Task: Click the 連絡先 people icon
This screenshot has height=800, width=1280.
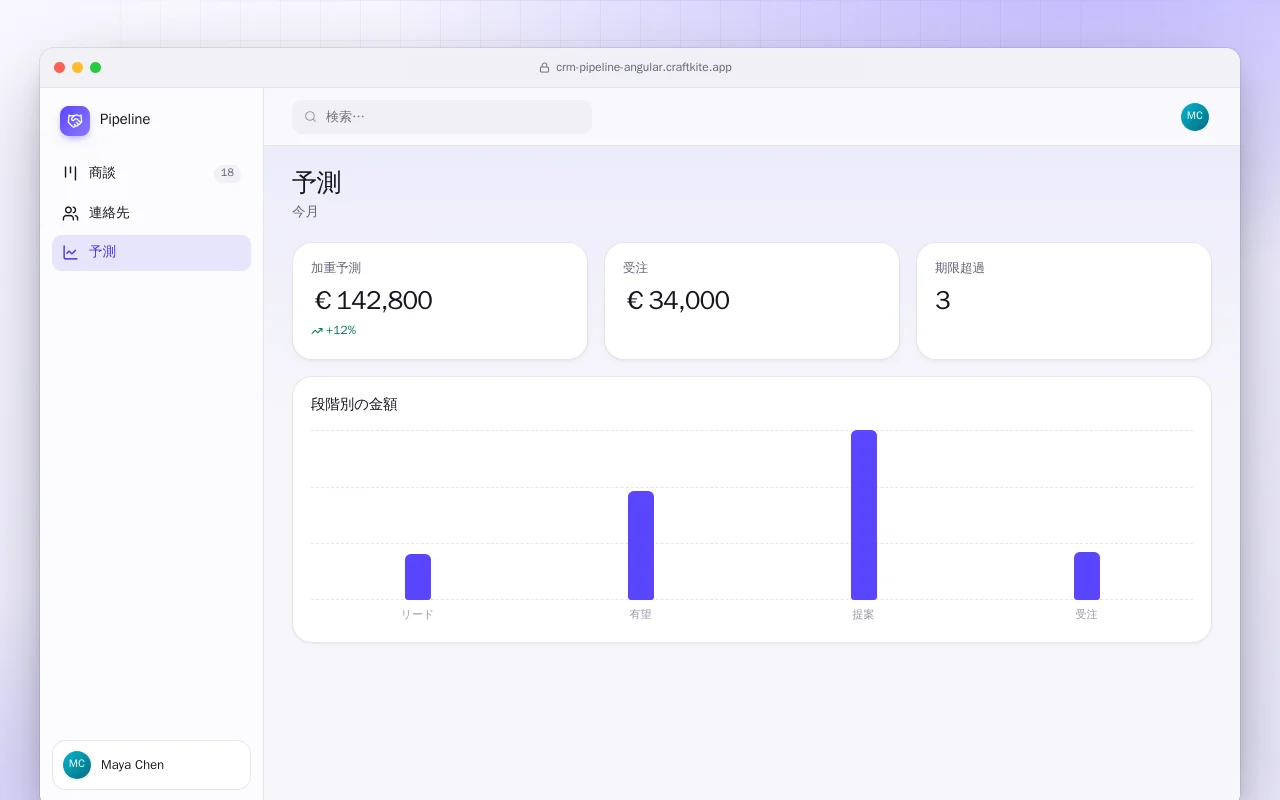Action: pos(70,213)
